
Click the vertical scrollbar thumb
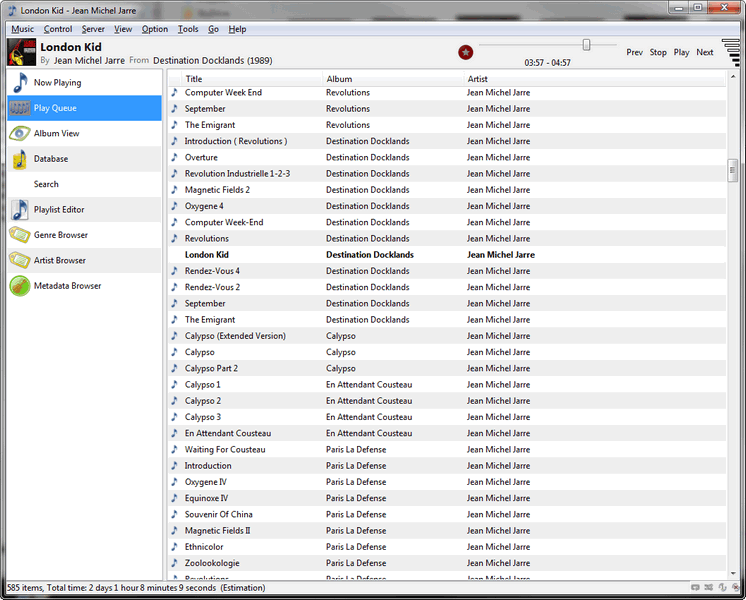pos(733,170)
